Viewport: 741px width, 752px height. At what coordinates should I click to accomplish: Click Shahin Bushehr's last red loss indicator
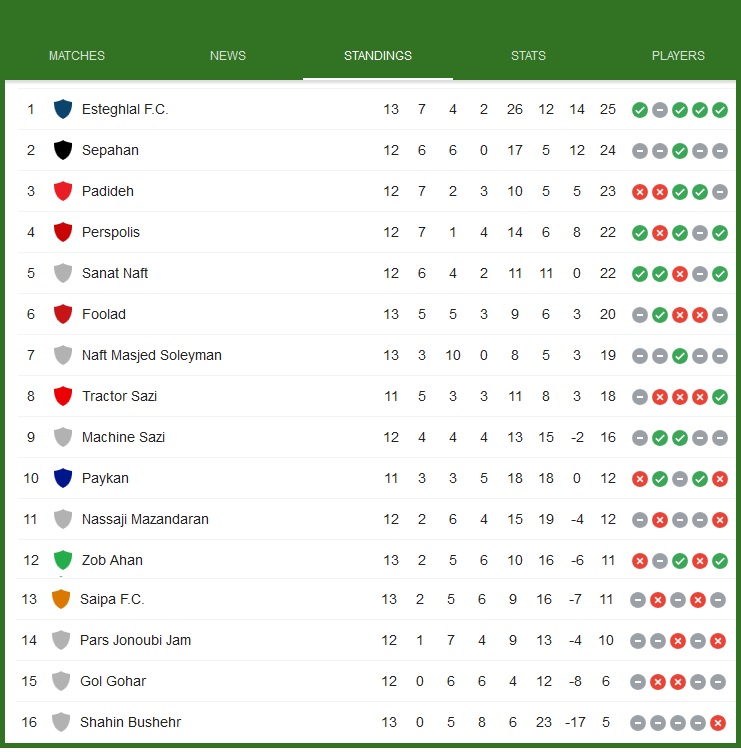click(718, 723)
